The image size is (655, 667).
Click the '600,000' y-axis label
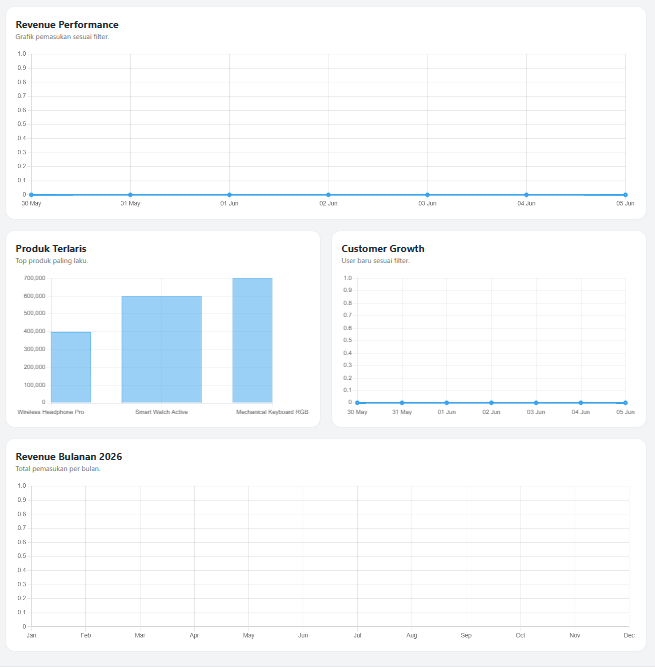click(x=34, y=296)
